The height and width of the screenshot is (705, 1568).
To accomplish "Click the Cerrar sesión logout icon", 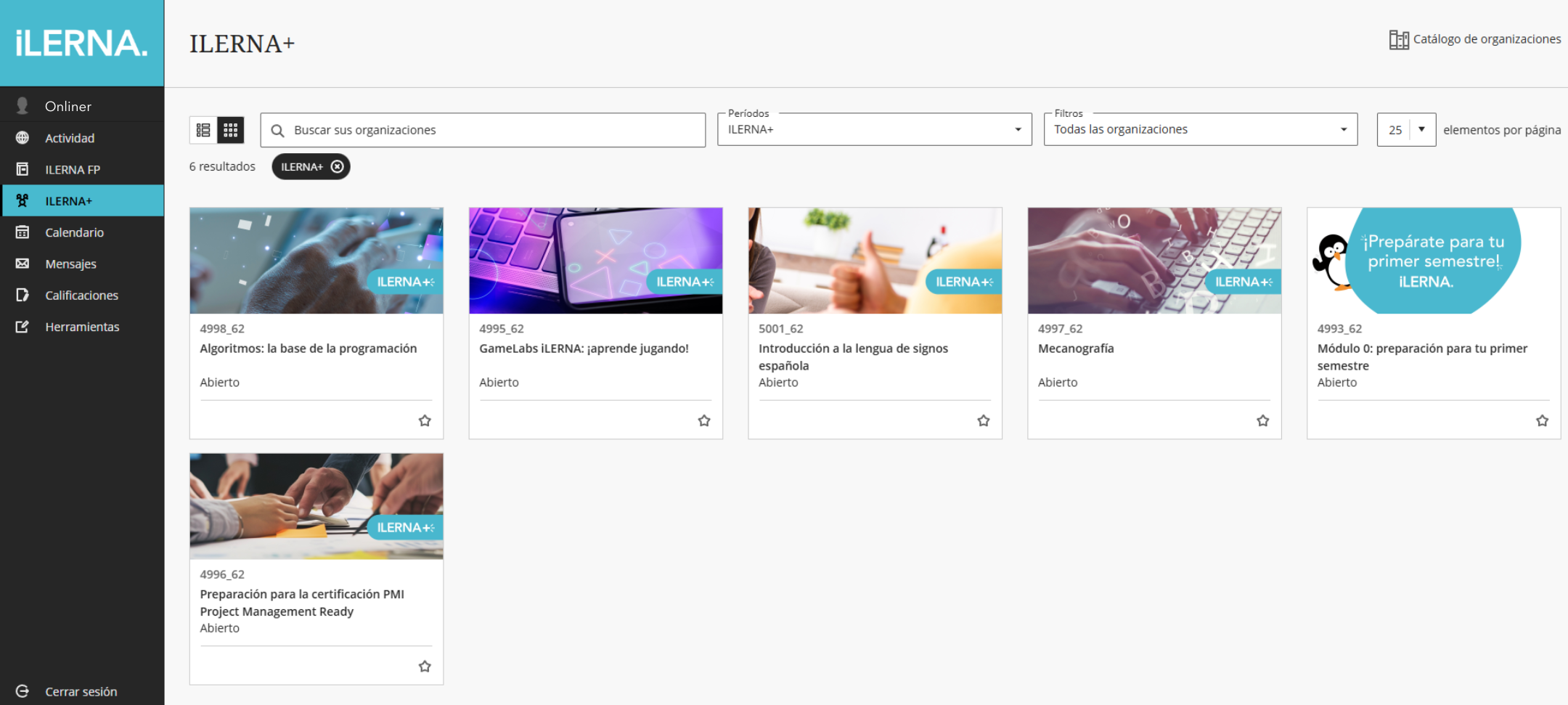I will click(23, 691).
